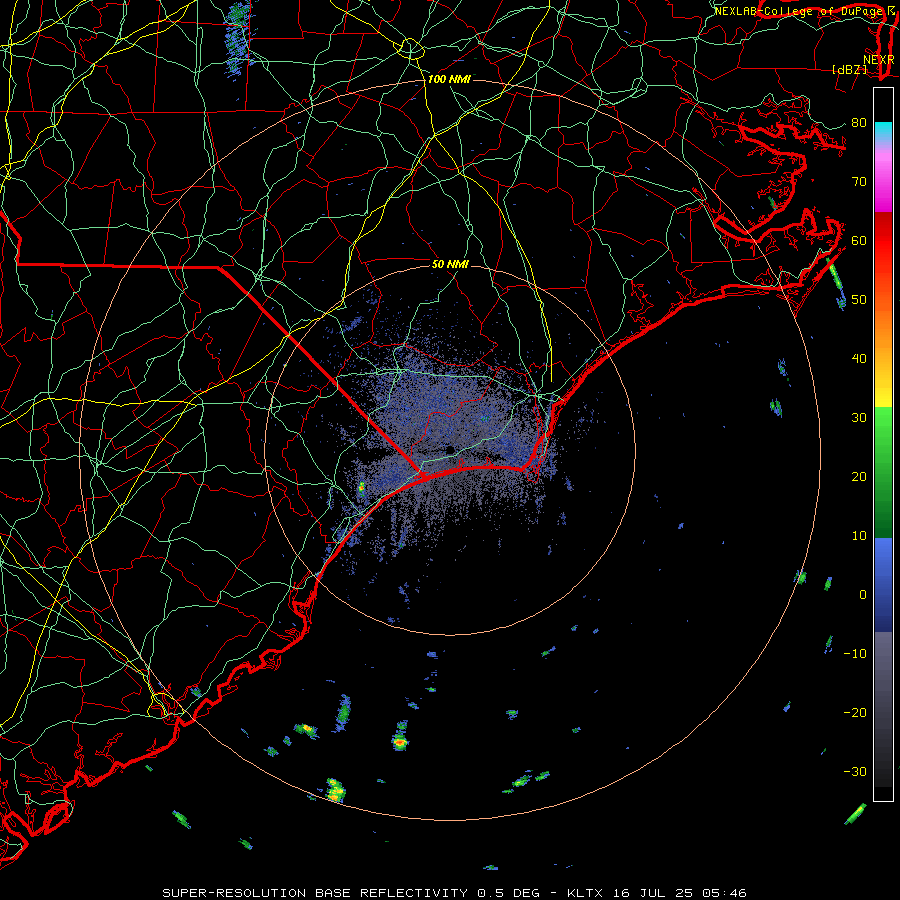
Task: Click the black radar site dot at center
Action: pos(450,449)
